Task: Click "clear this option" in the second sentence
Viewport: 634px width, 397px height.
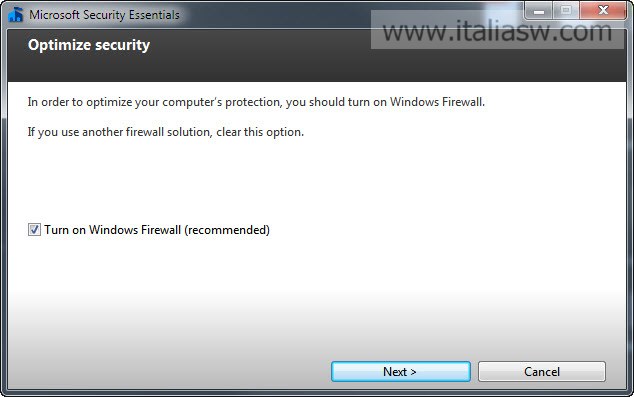Action: pyautogui.click(x=260, y=132)
